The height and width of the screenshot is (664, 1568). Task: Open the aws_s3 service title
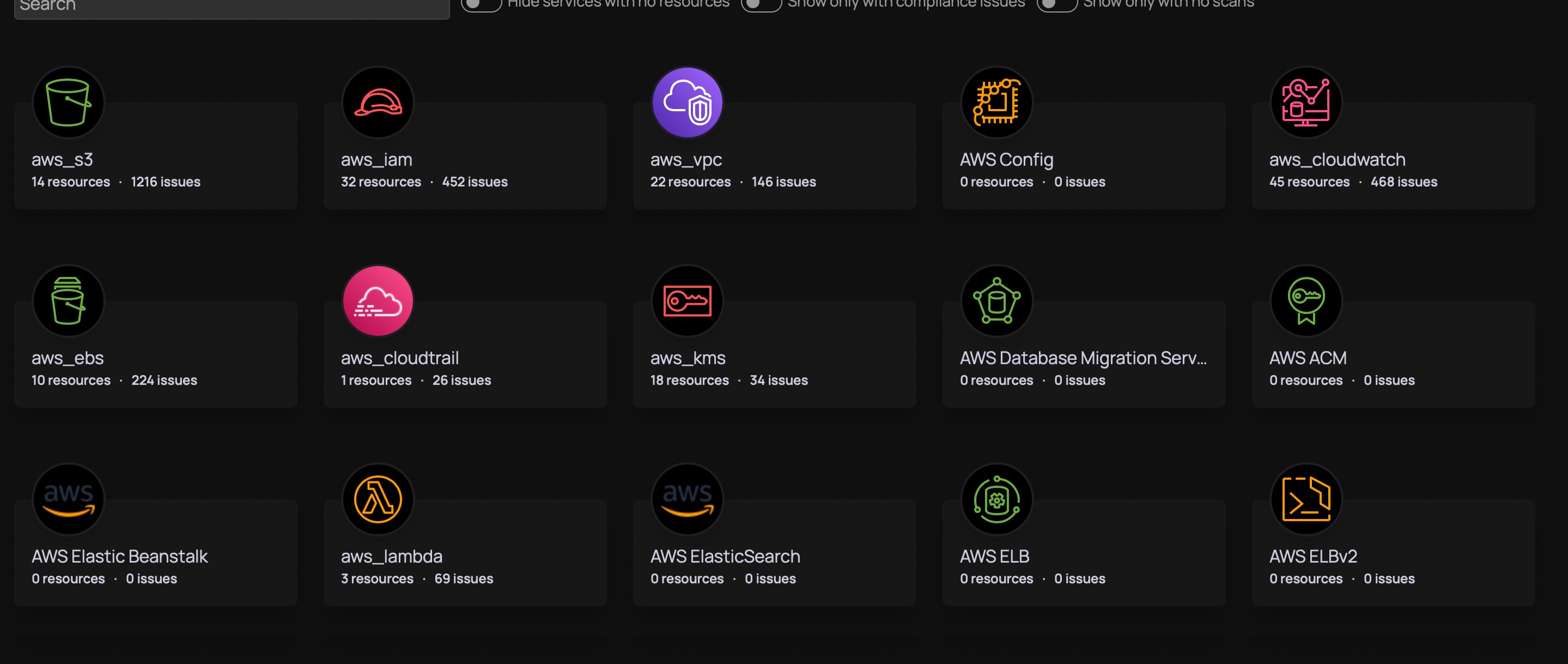click(62, 160)
